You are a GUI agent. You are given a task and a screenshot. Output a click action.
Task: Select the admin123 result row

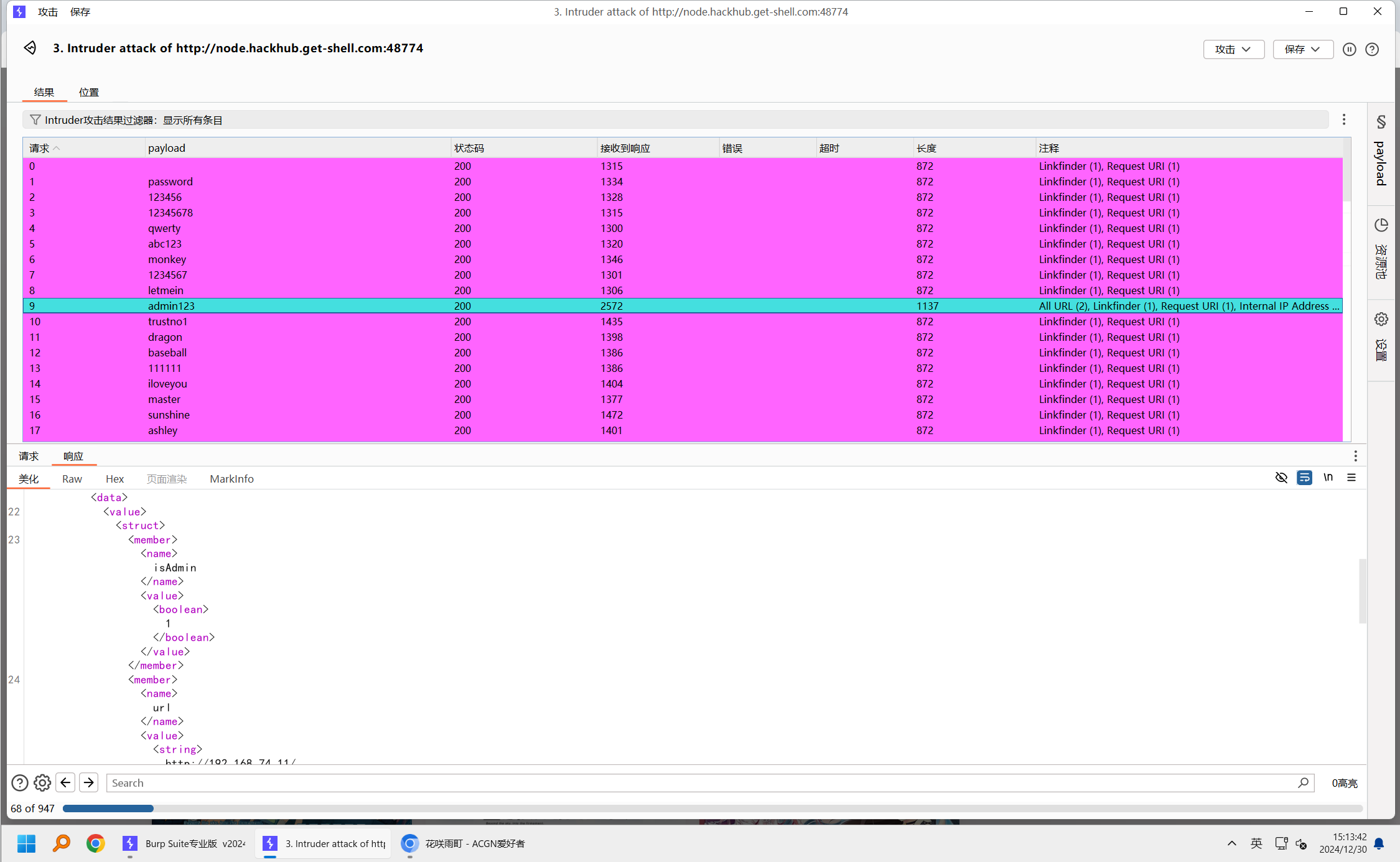[171, 306]
